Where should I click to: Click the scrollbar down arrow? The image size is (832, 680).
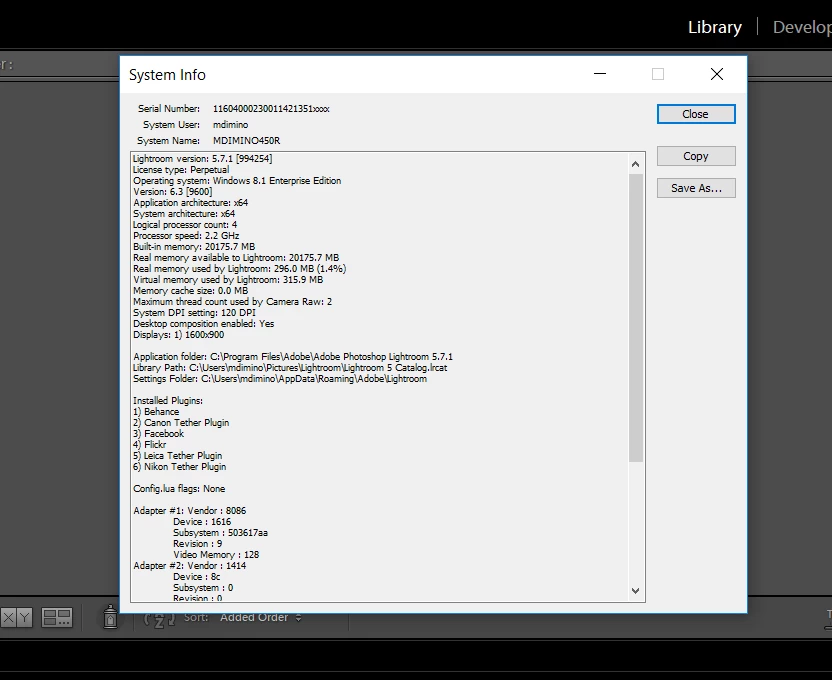636,590
